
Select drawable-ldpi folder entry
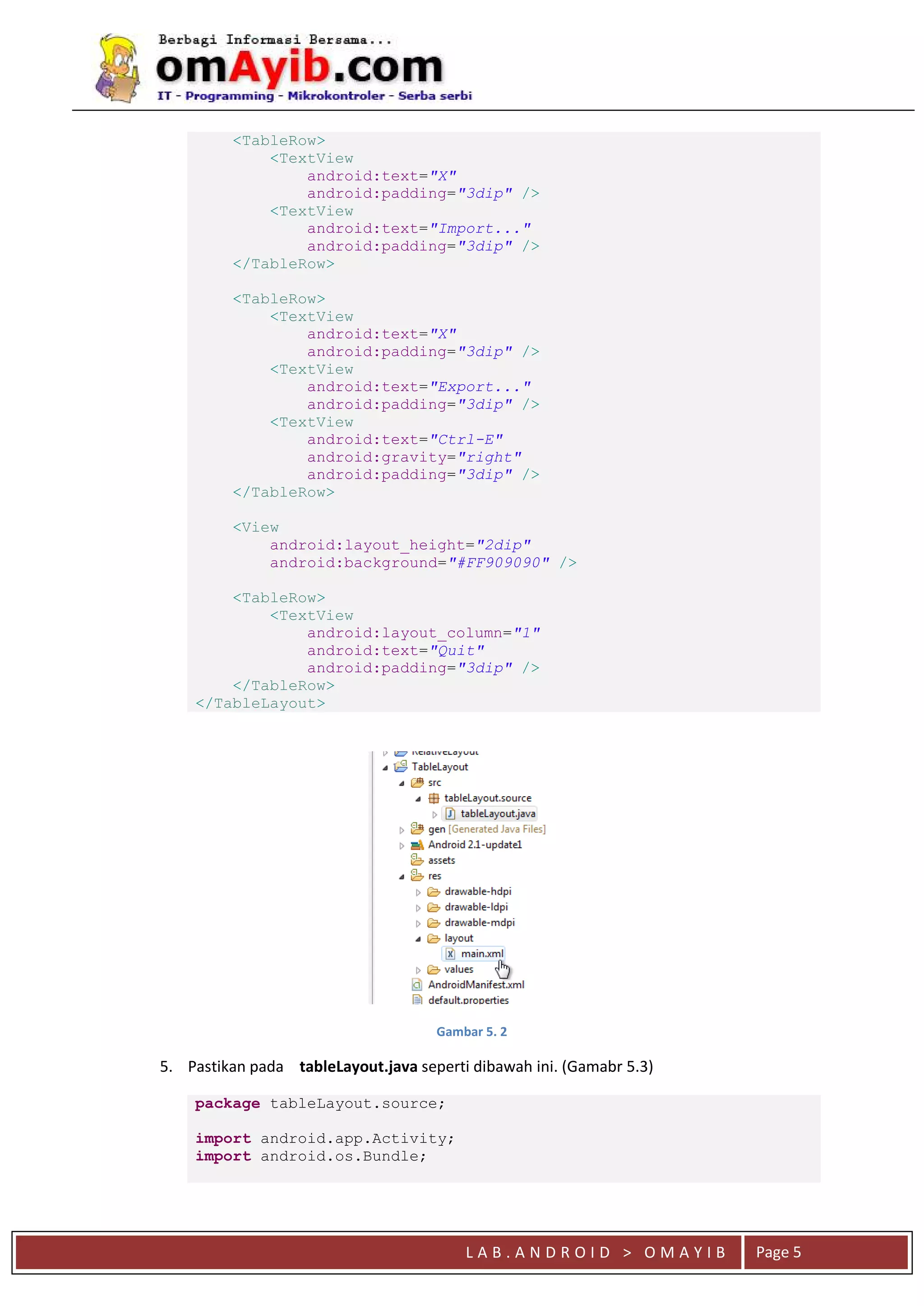tap(476, 907)
